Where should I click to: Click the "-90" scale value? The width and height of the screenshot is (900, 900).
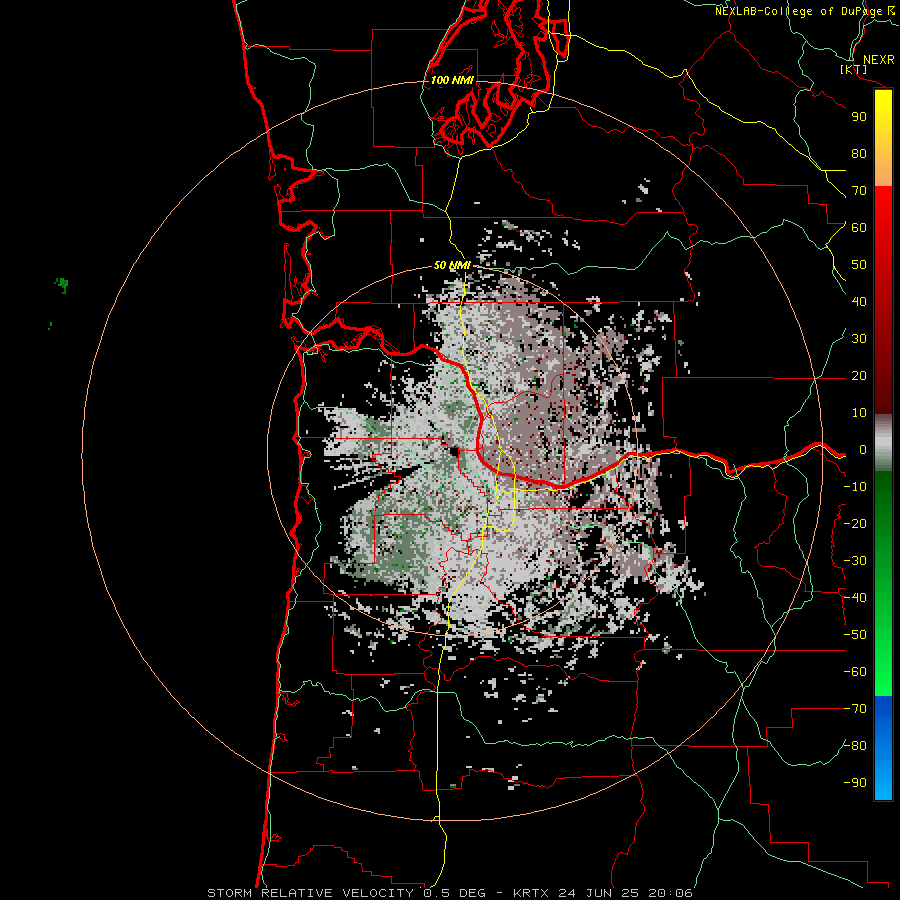click(x=855, y=783)
